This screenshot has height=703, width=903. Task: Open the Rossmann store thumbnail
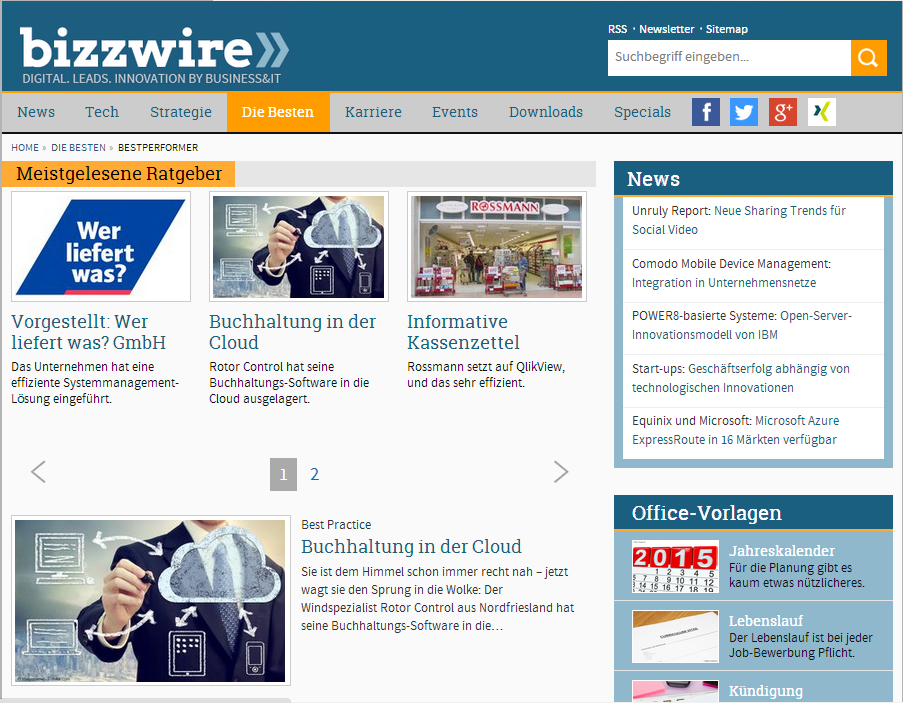coord(497,246)
